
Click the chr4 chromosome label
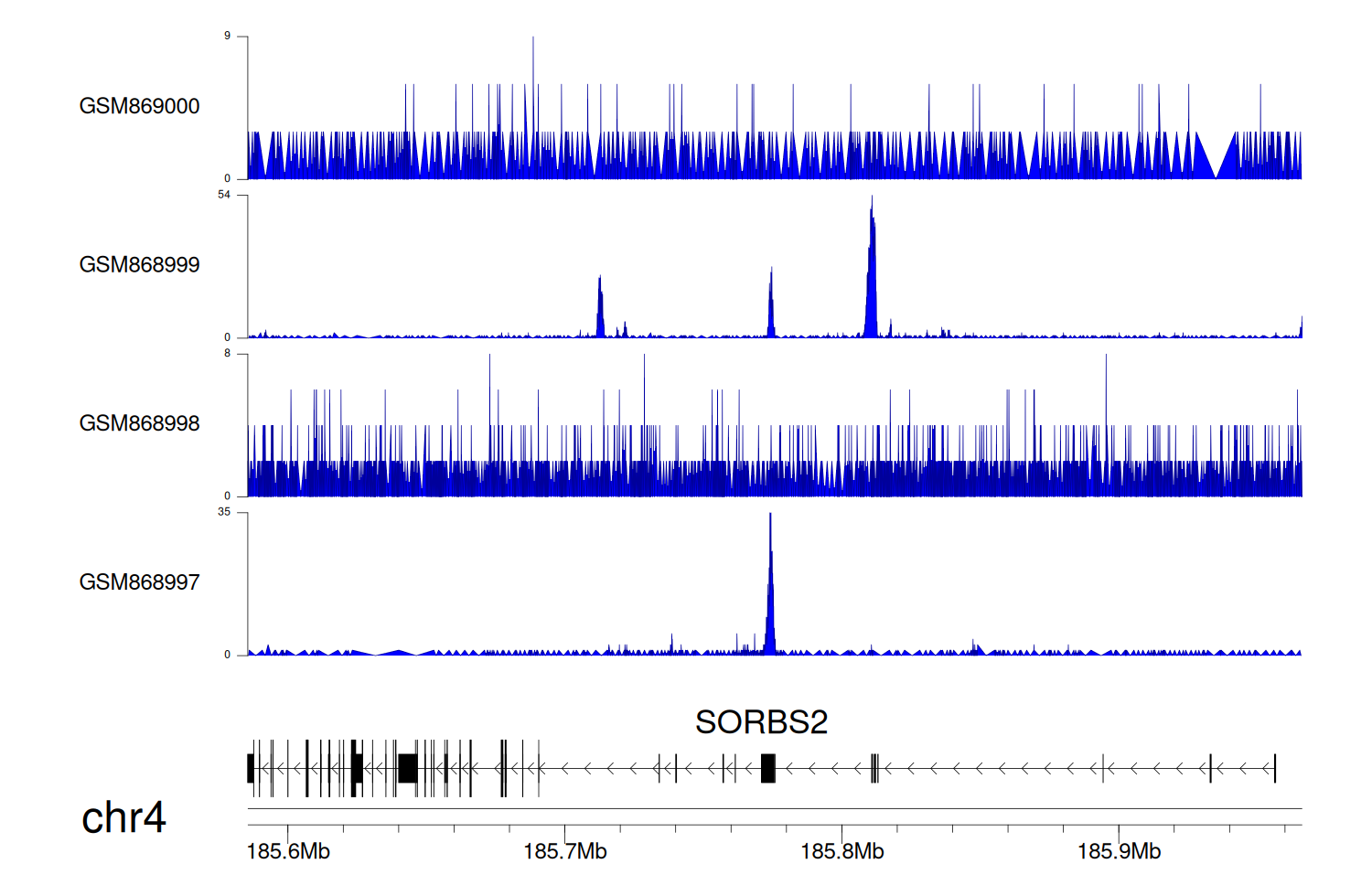pos(123,817)
